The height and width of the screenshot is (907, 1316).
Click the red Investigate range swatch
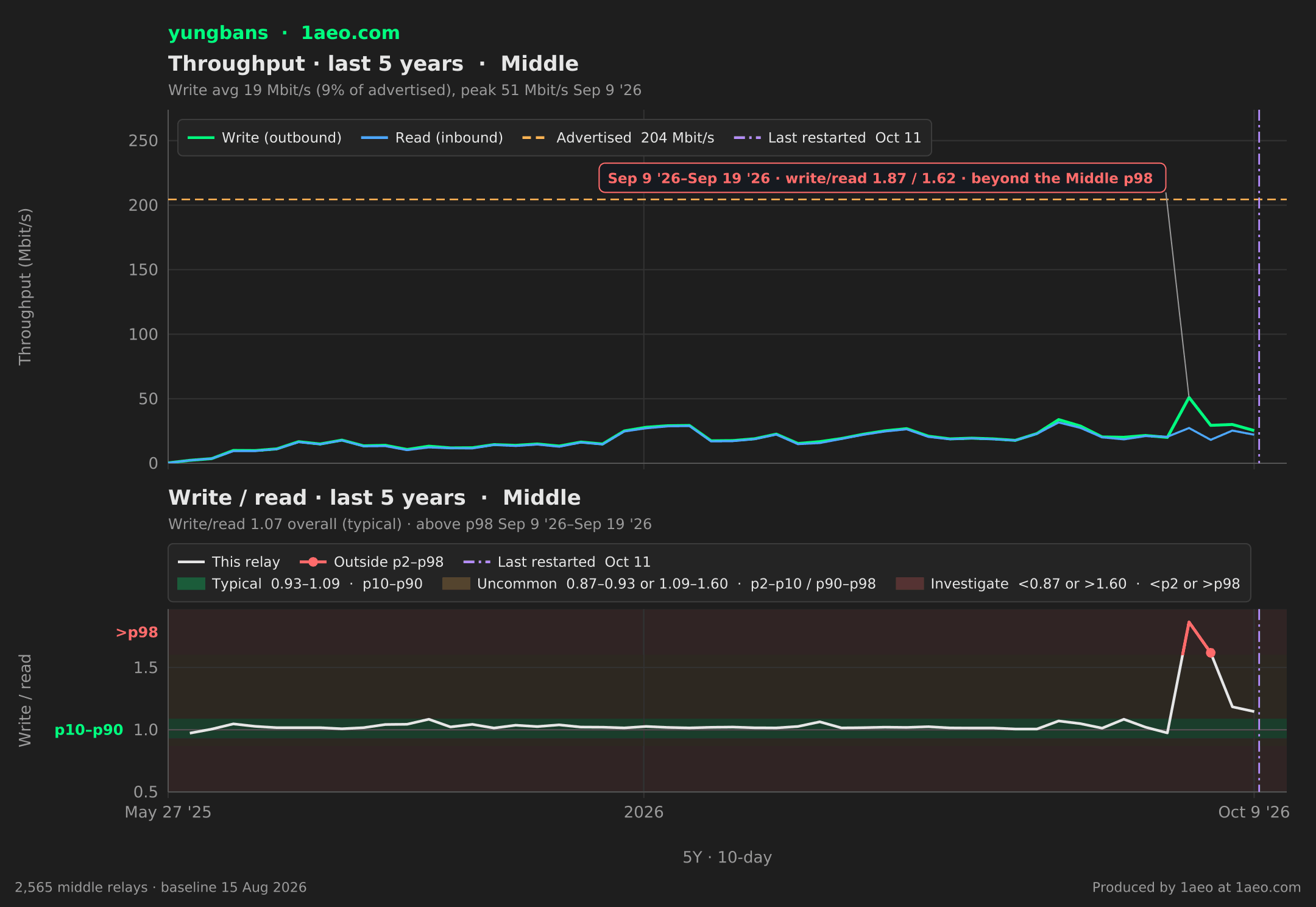pos(910,584)
